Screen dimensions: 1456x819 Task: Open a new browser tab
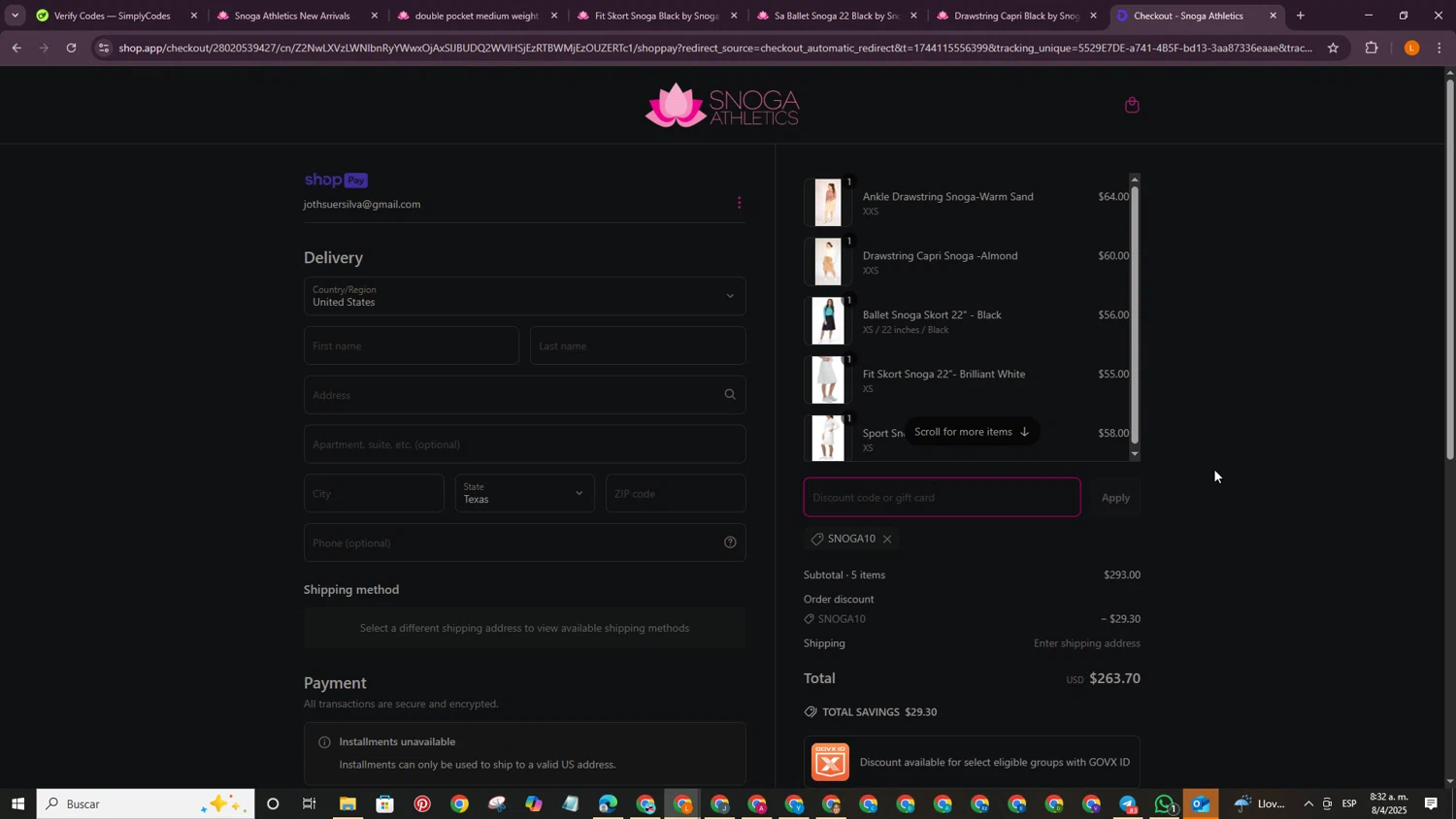click(1301, 16)
